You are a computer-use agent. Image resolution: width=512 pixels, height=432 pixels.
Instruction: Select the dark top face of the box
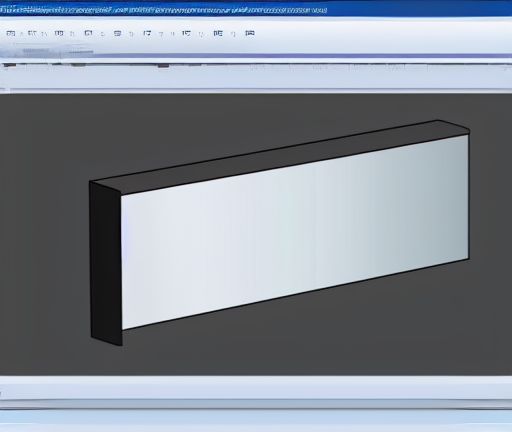(280, 157)
